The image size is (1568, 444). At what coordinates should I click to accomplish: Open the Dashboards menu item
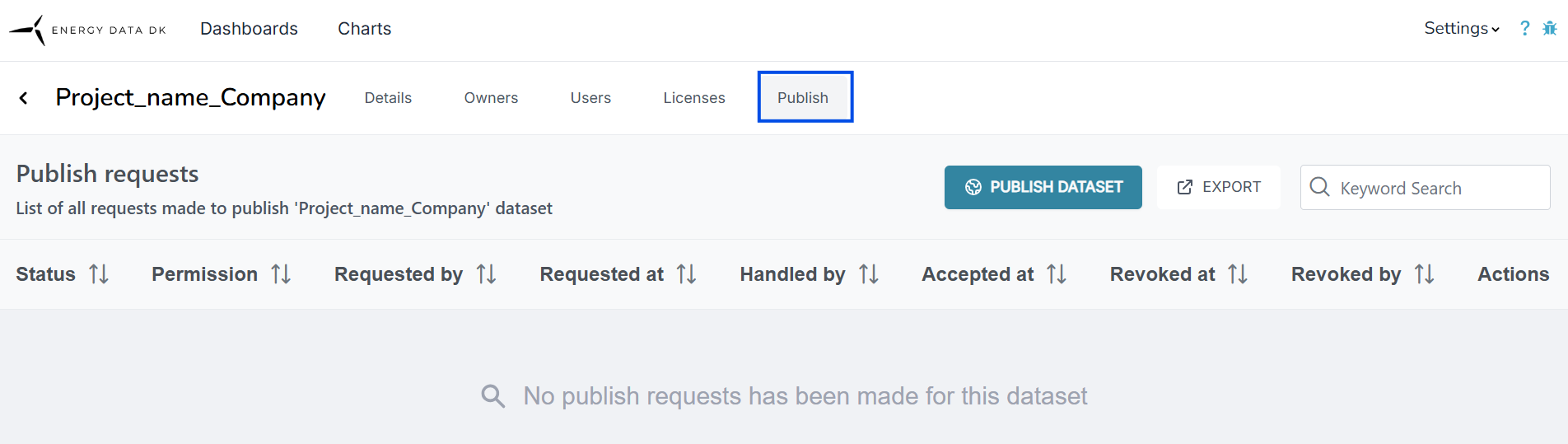point(249,29)
